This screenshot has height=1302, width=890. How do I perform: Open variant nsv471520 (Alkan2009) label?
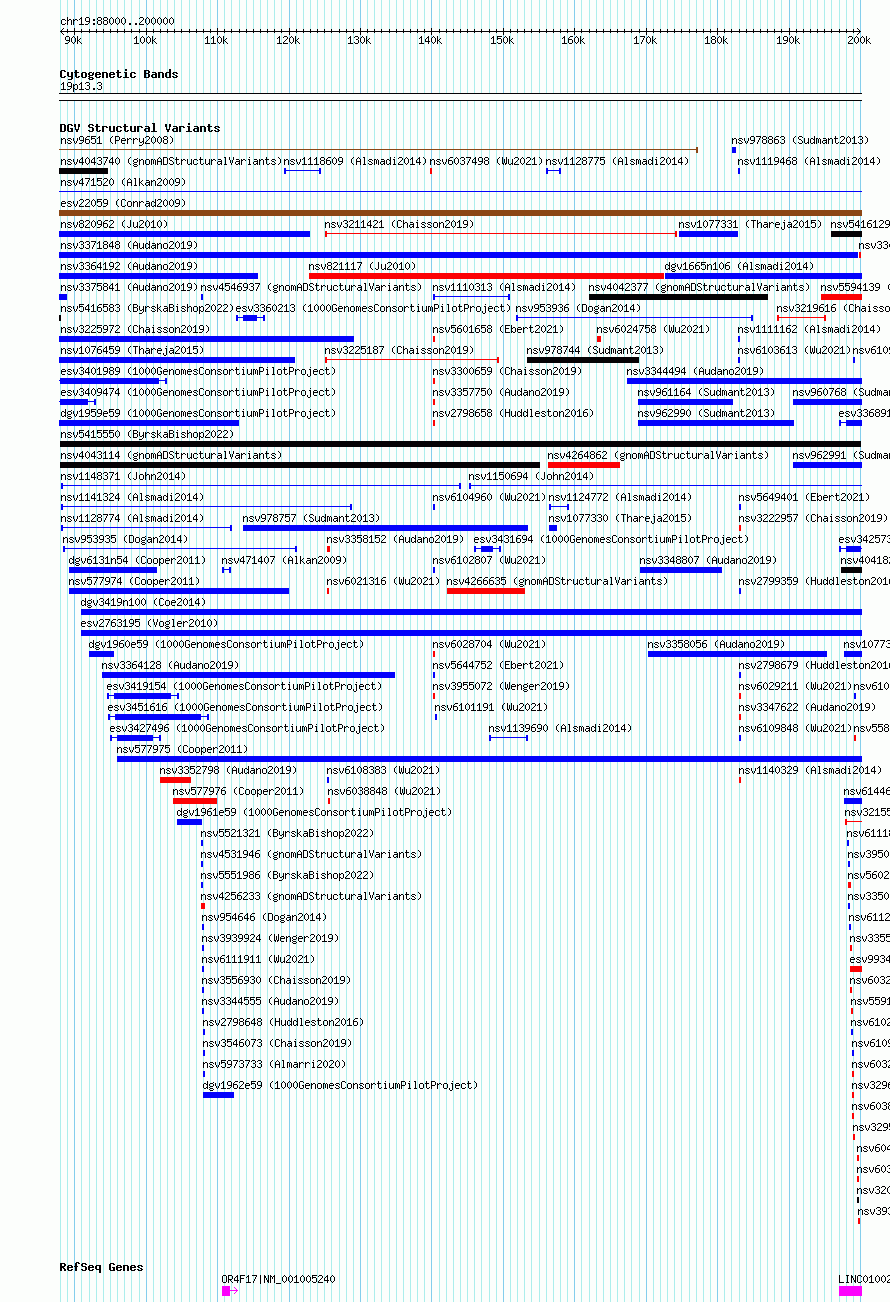click(x=123, y=183)
